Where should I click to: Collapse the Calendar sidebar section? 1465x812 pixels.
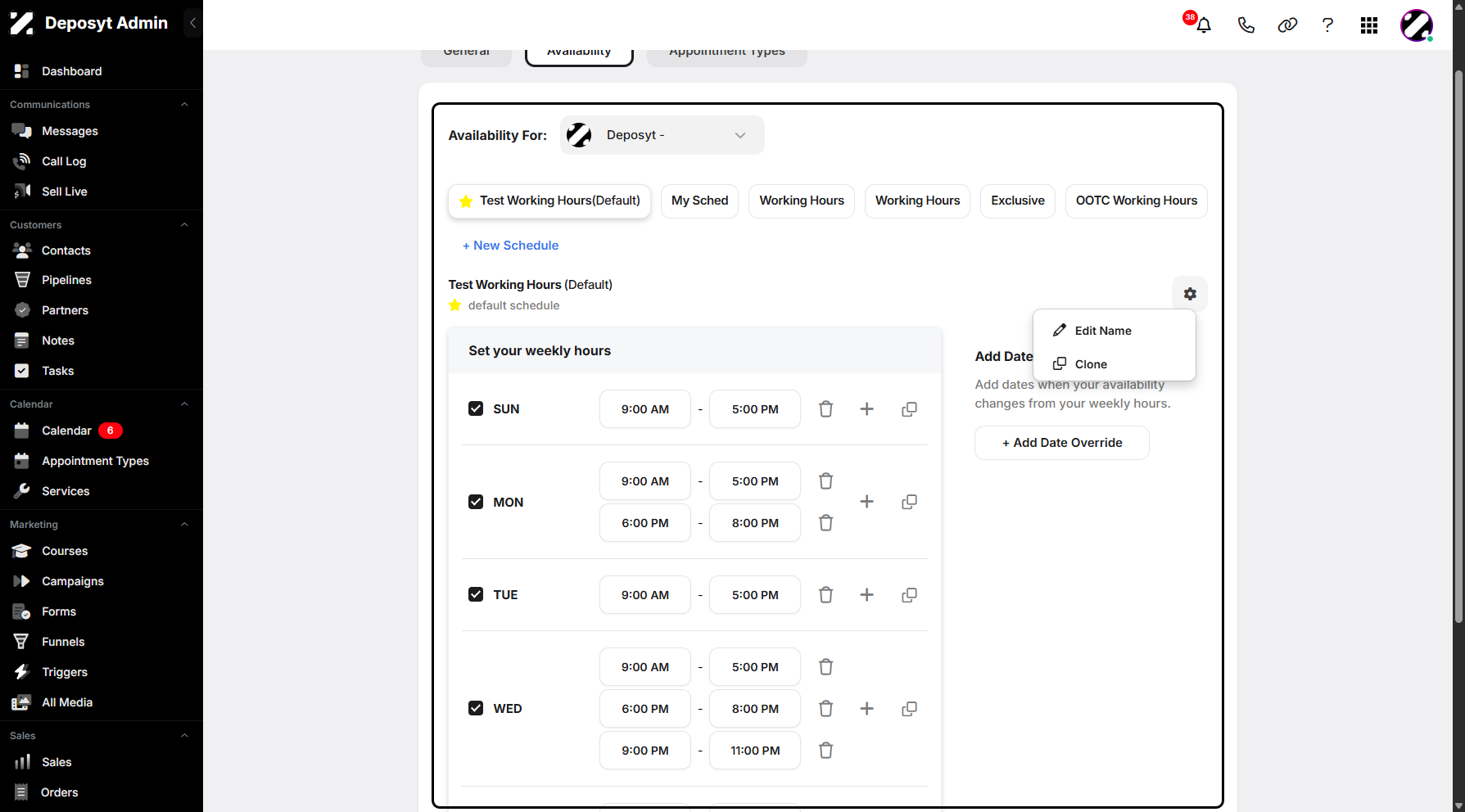pyautogui.click(x=184, y=404)
